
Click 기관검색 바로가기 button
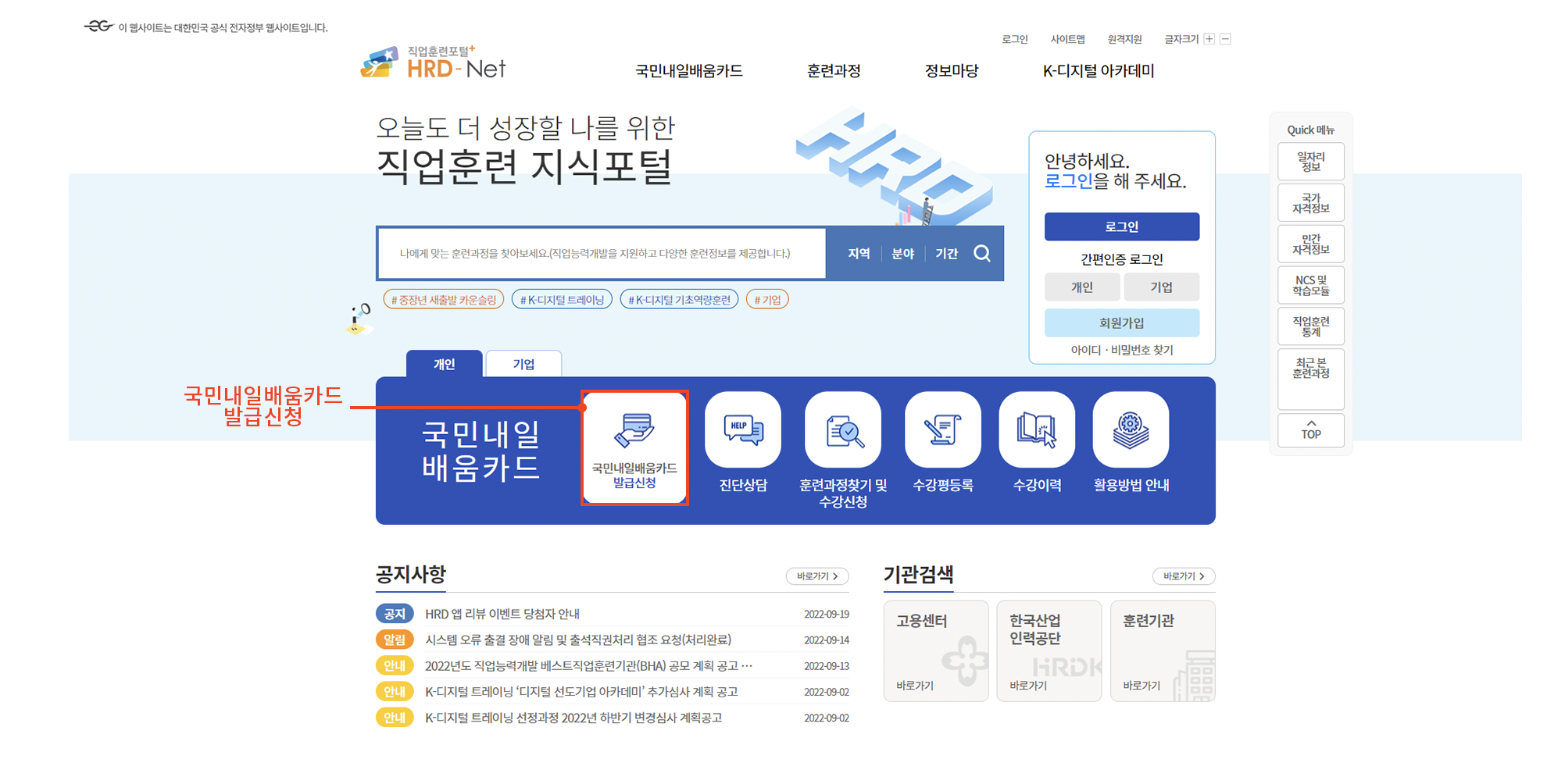click(1184, 576)
